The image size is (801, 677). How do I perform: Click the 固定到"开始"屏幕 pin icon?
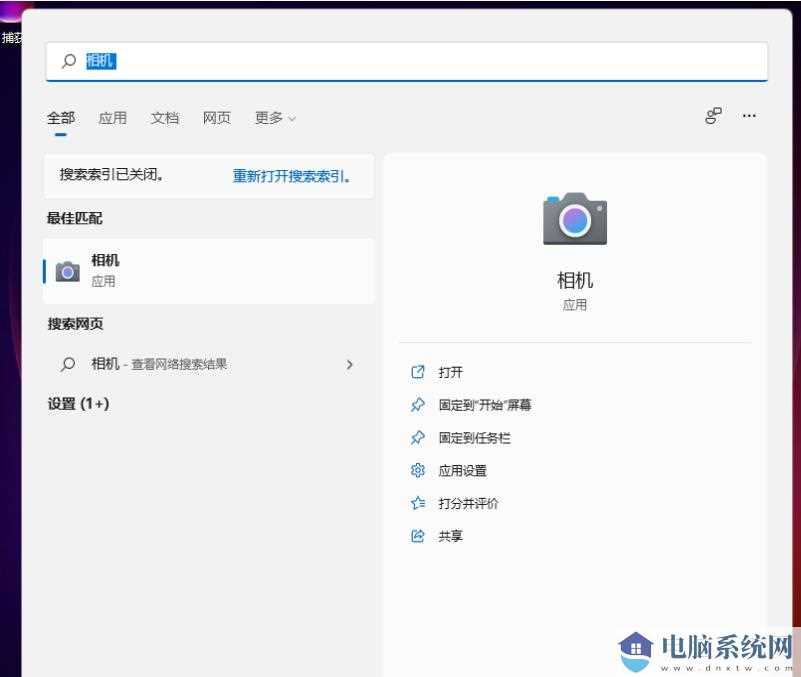(x=417, y=404)
